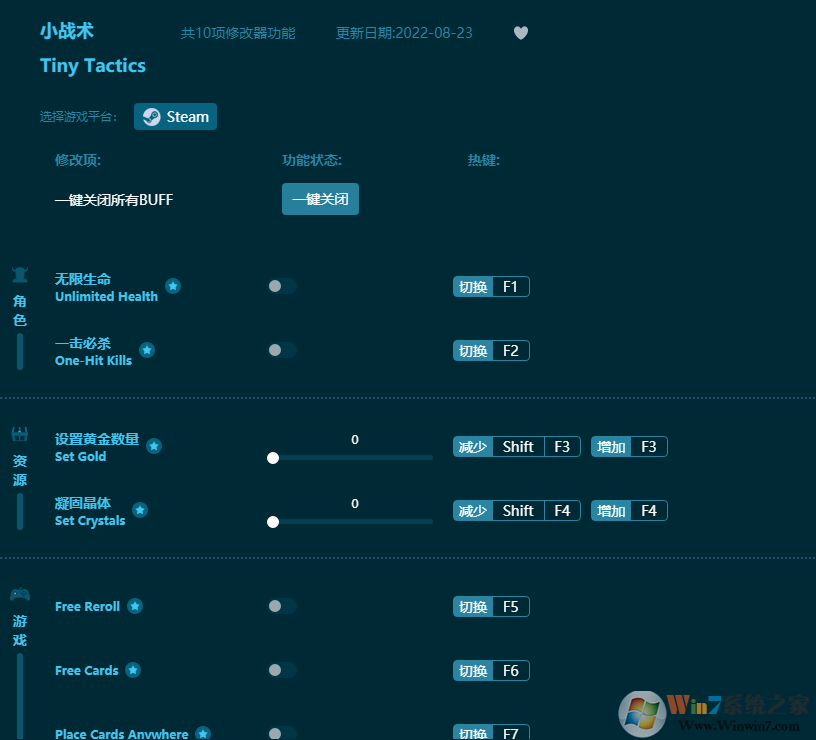This screenshot has height=740, width=816.
Task: Click the Set Gold slider handle
Action: 273,458
